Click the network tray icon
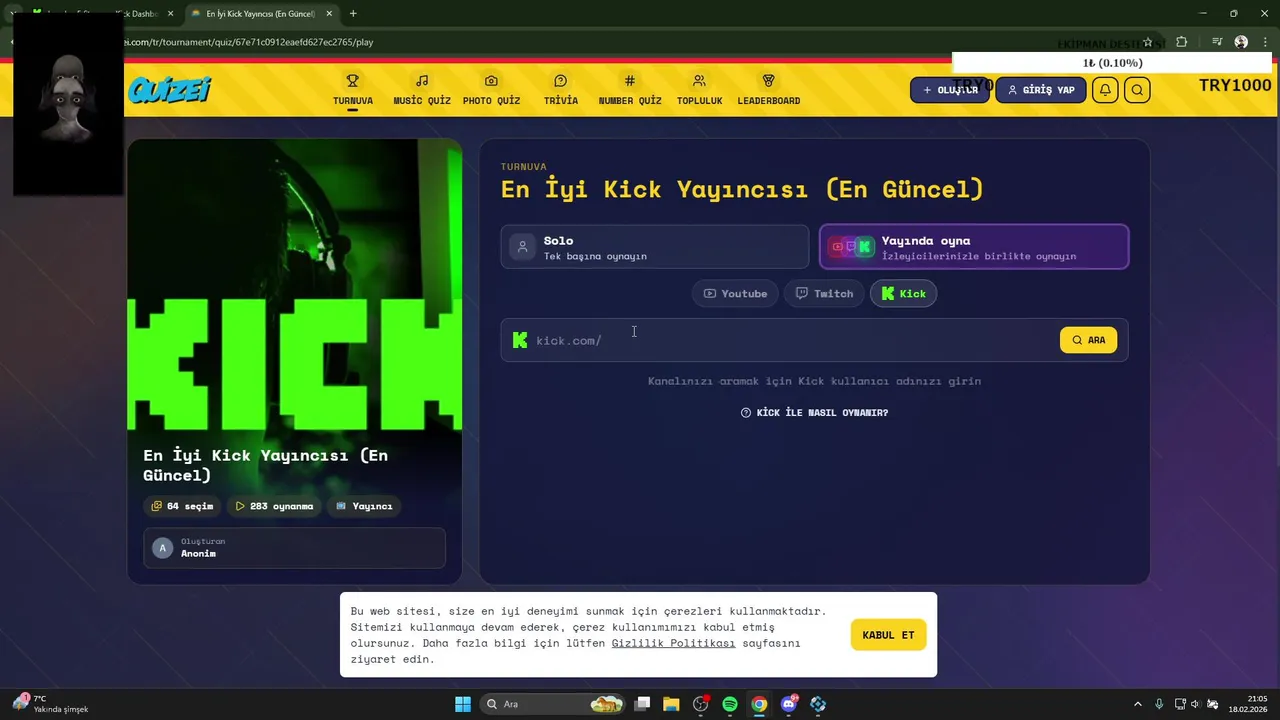Screen dimensions: 1280x720 coord(1180,704)
